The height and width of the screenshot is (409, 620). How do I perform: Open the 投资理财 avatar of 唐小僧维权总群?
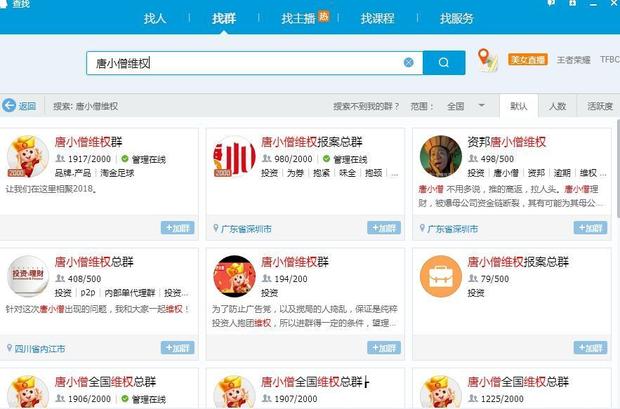click(x=28, y=276)
